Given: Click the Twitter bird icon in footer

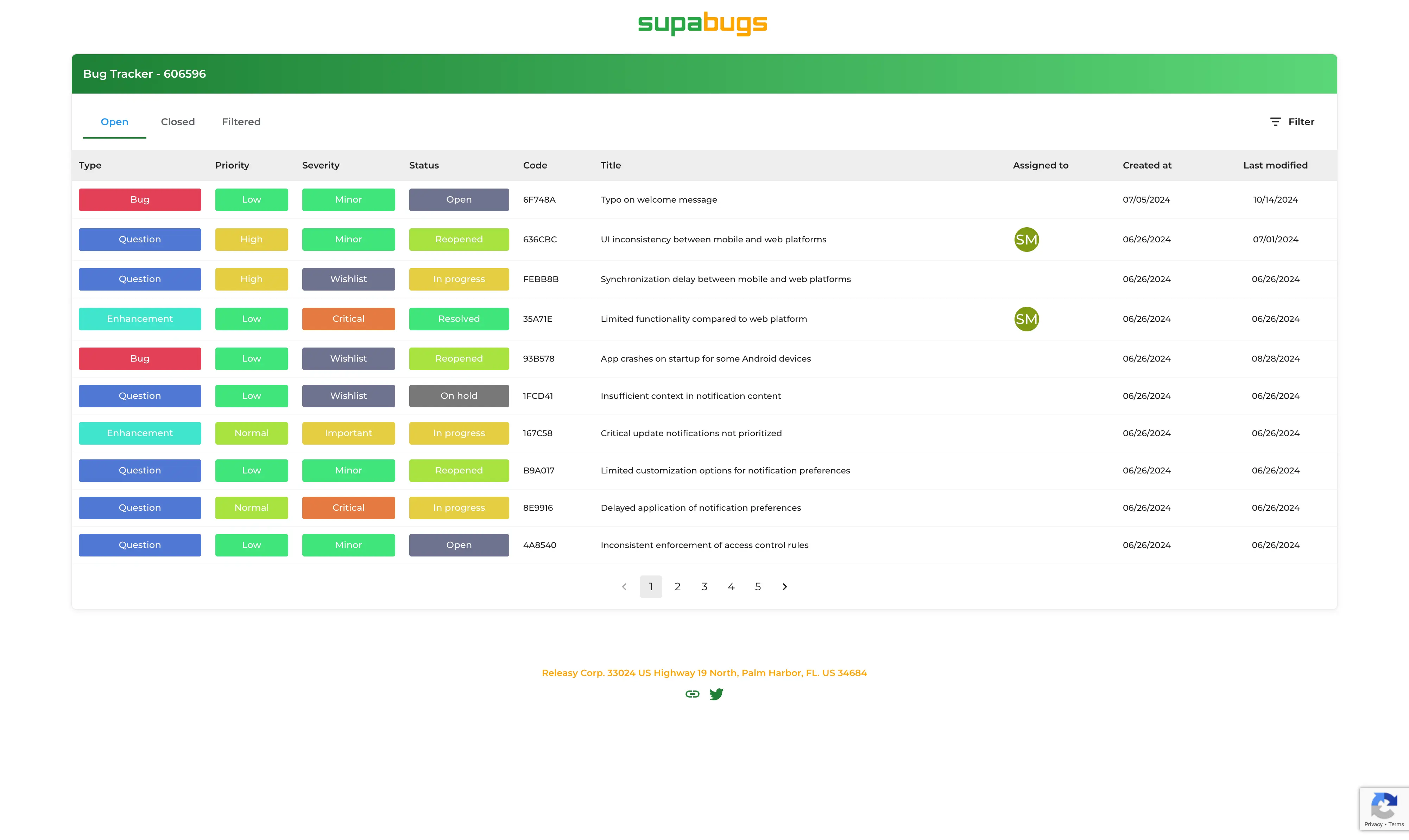Looking at the screenshot, I should [716, 694].
